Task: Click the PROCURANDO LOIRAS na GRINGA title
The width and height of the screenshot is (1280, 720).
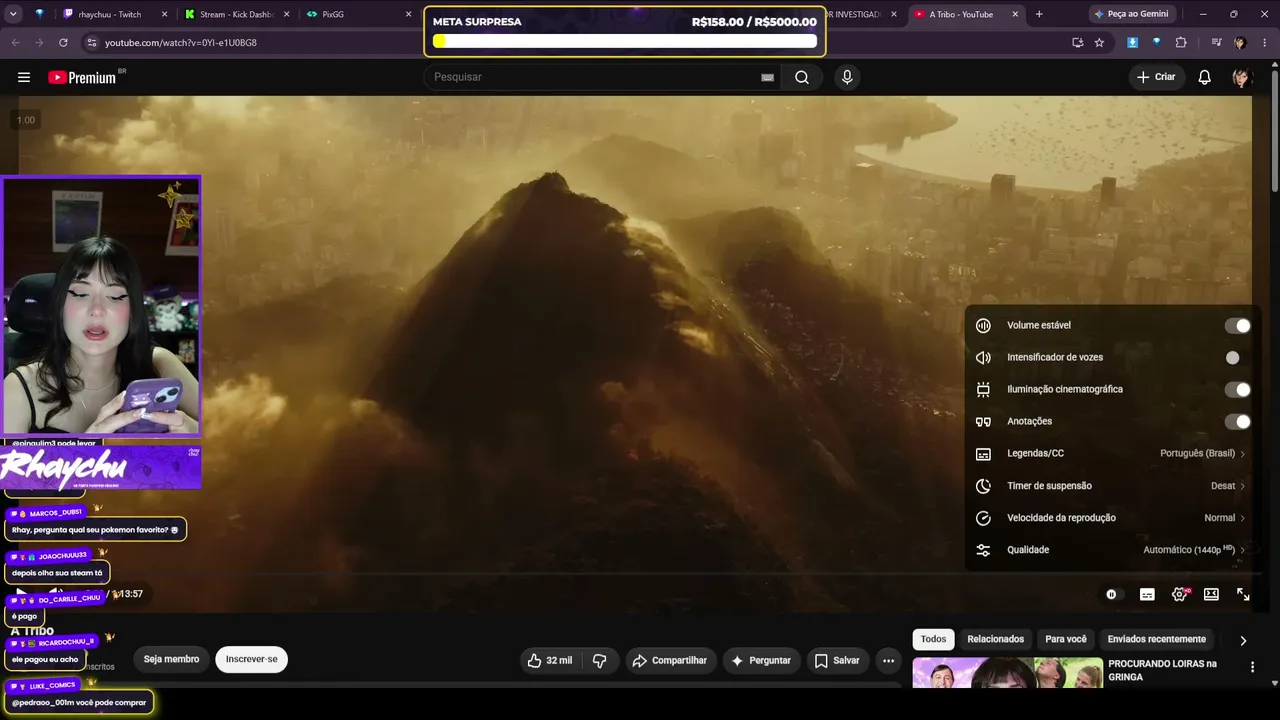Action: click(1162, 670)
